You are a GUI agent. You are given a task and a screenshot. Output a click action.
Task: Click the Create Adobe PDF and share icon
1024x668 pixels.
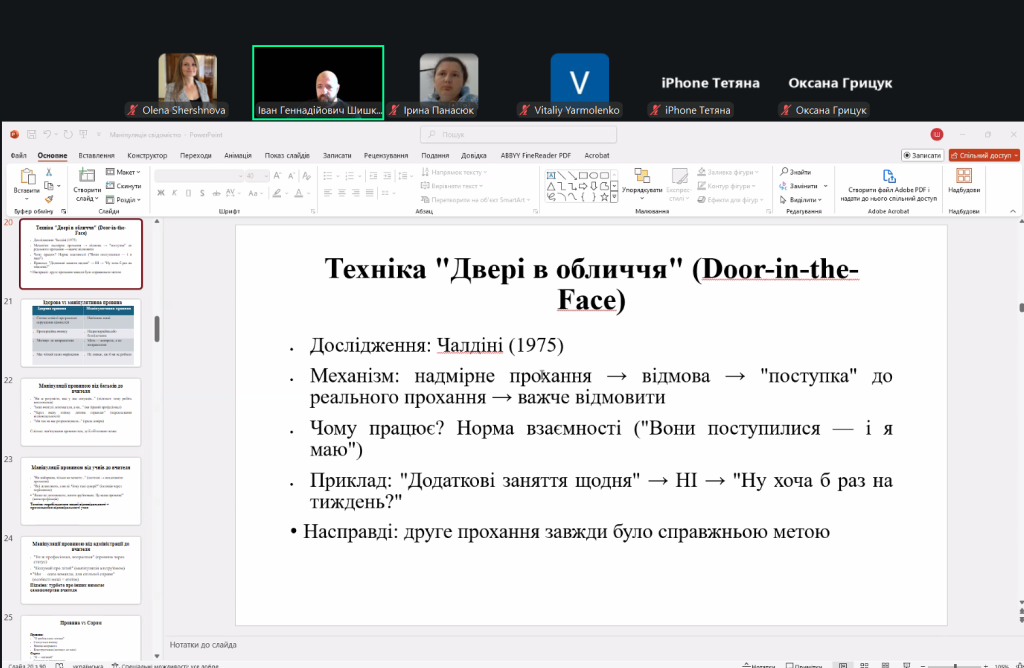tap(888, 175)
